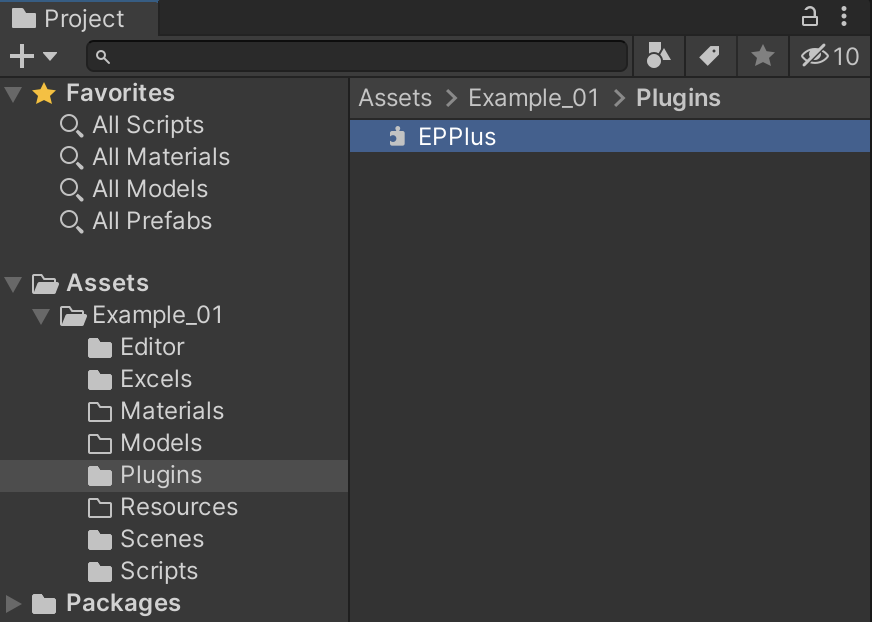Focus the project search field
Screen dimensions: 872x622
point(357,56)
